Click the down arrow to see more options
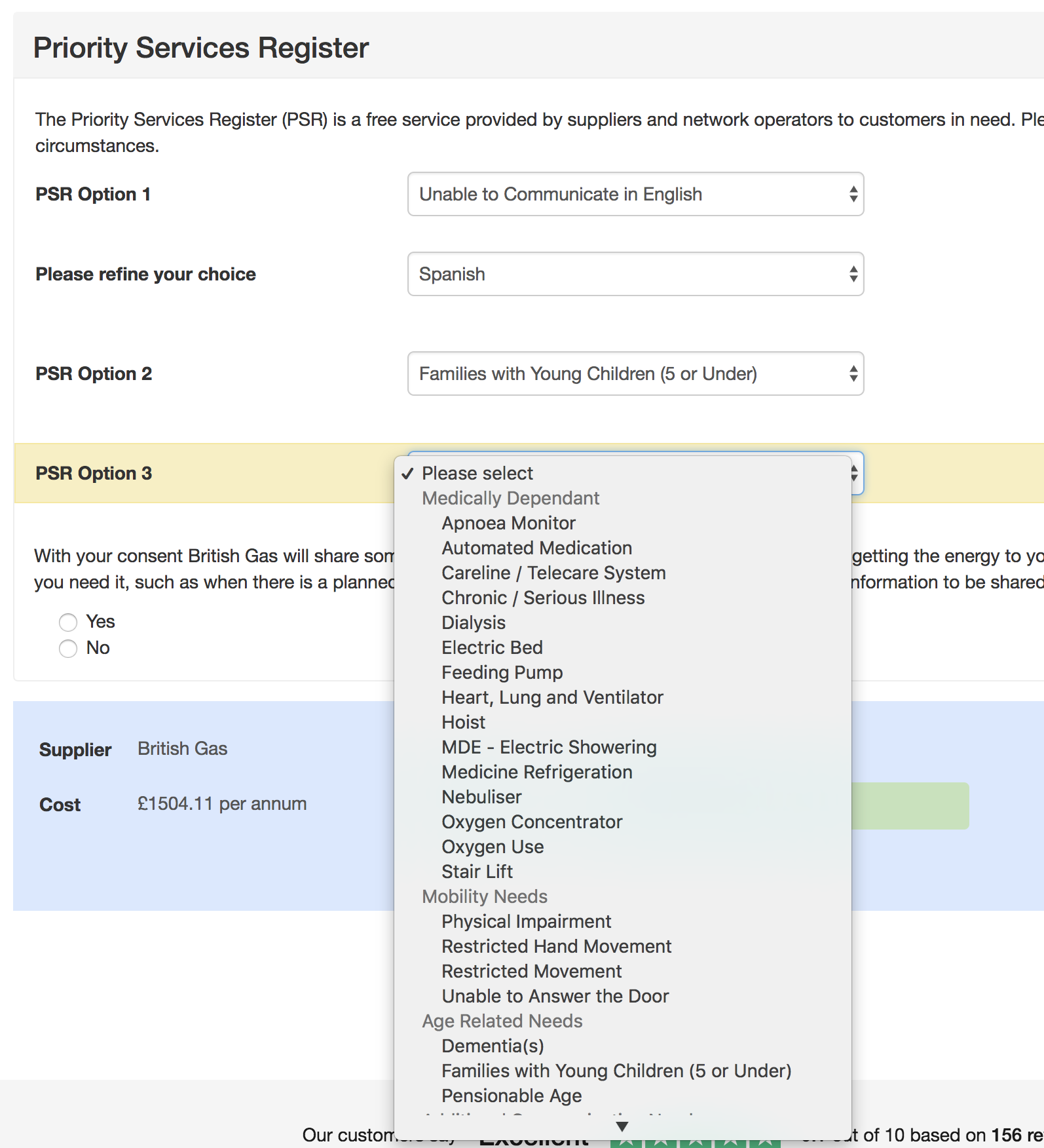This screenshot has height=1148, width=1044. tap(622, 1126)
